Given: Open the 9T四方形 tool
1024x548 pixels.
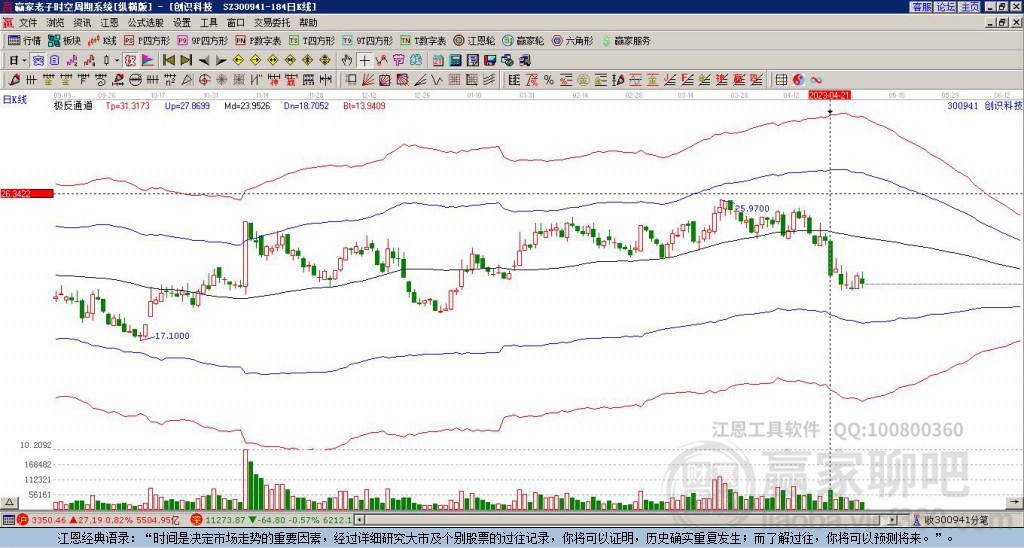Looking at the screenshot, I should [368, 40].
